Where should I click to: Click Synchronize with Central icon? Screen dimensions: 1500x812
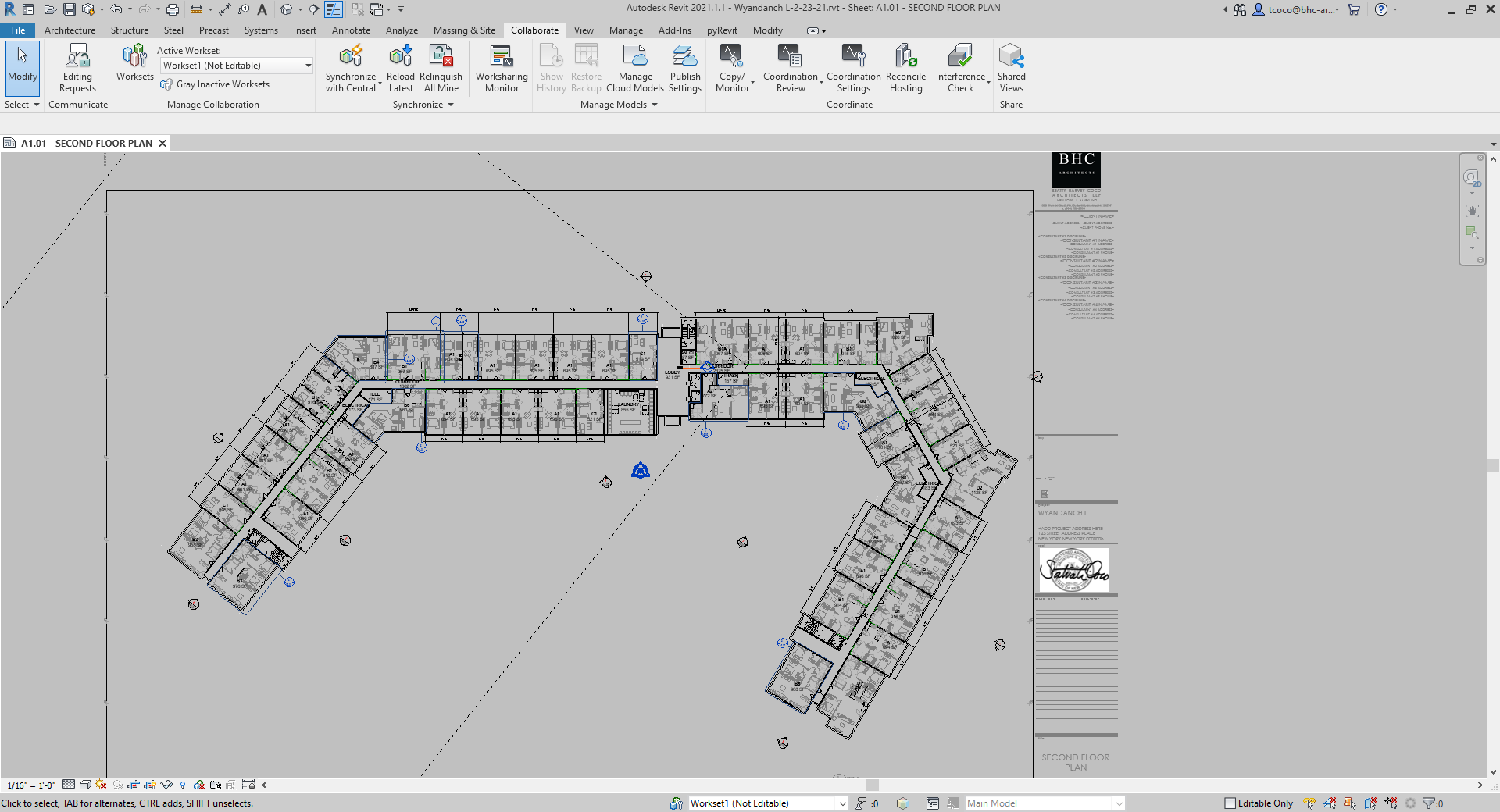point(350,56)
